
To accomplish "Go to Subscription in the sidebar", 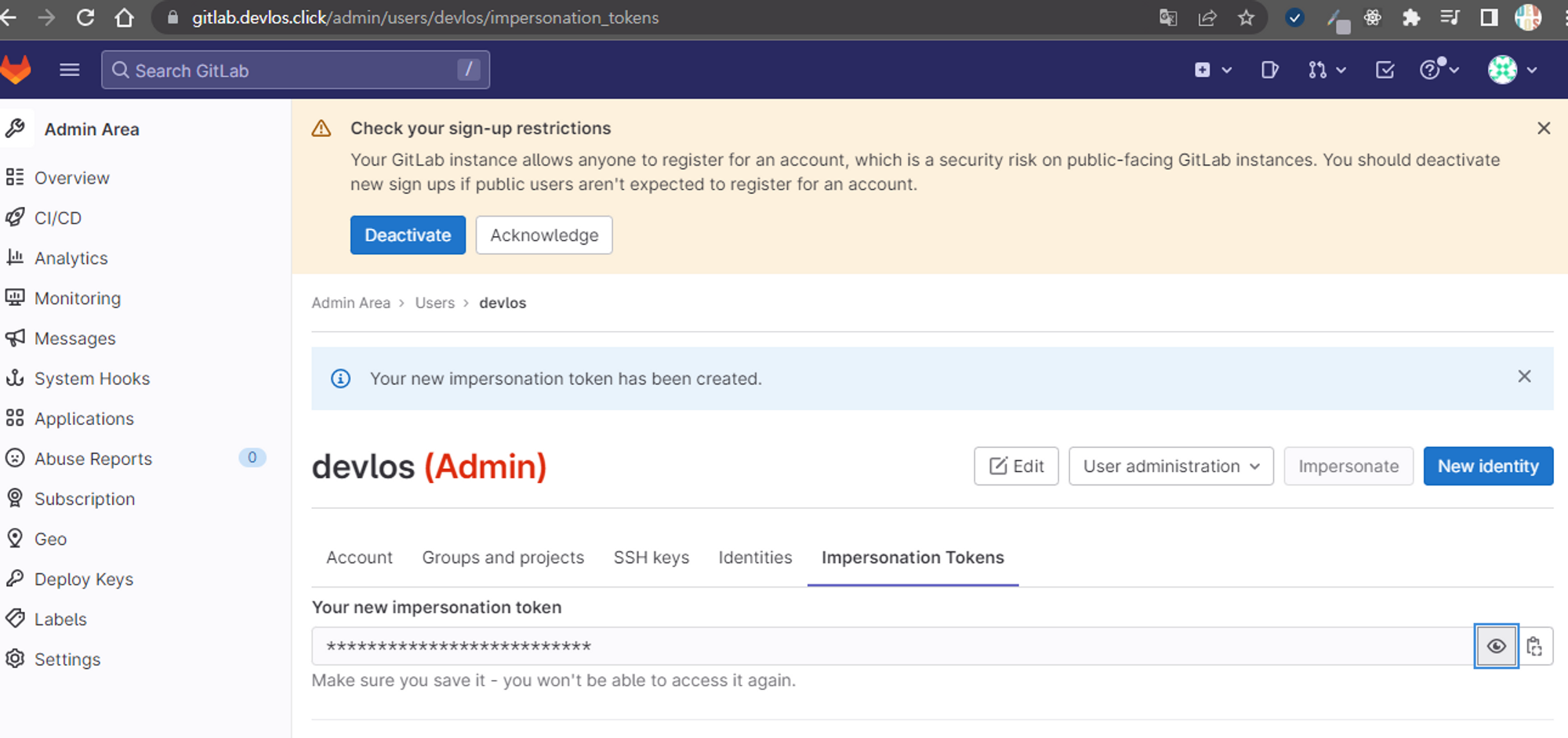I will click(x=85, y=499).
